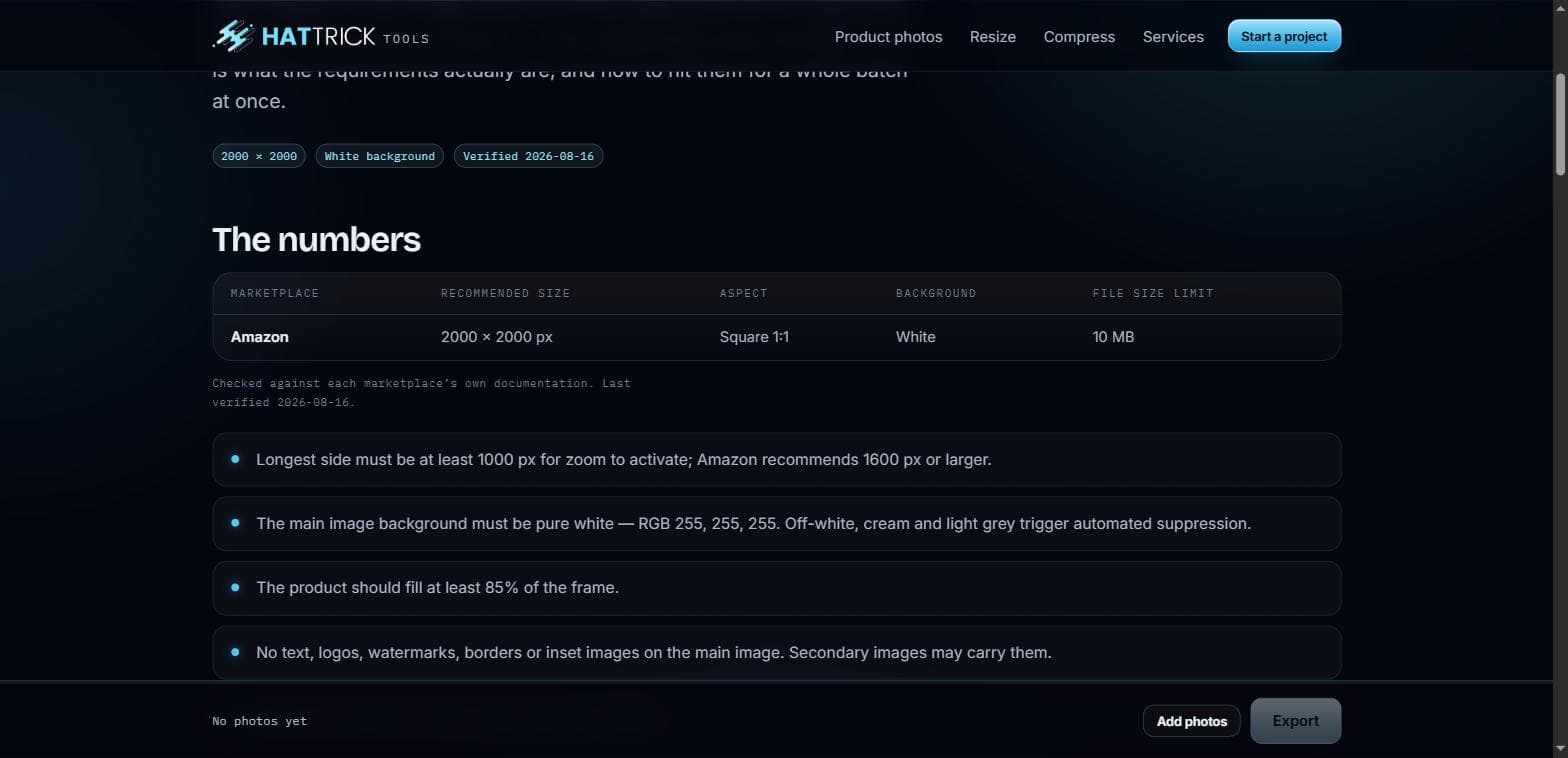
Task: Click the Hattrick Tools logo icon
Action: click(x=233, y=37)
